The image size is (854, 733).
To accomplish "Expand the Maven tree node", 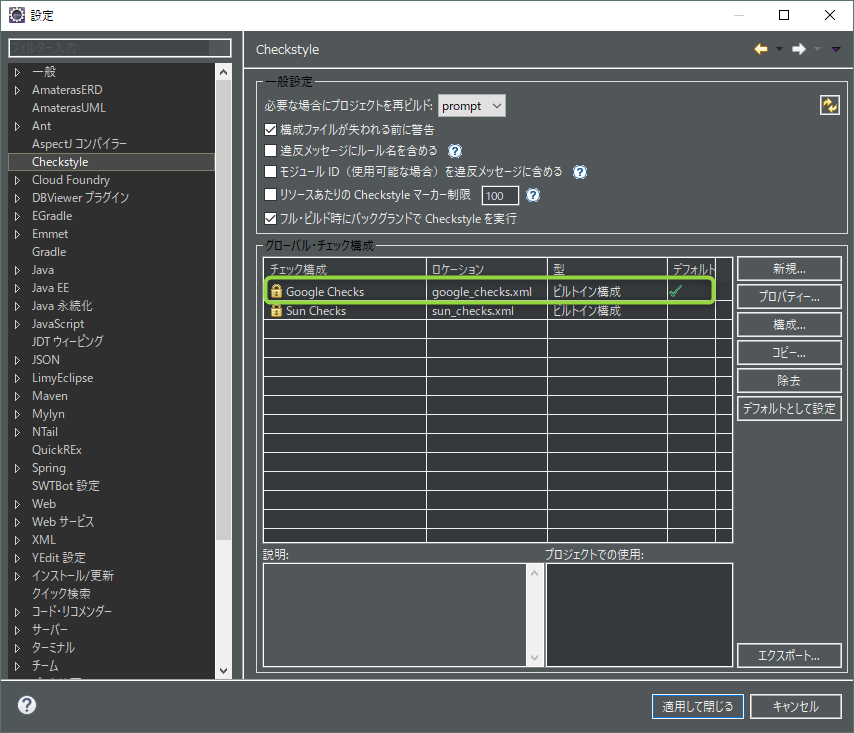I will click(x=17, y=396).
